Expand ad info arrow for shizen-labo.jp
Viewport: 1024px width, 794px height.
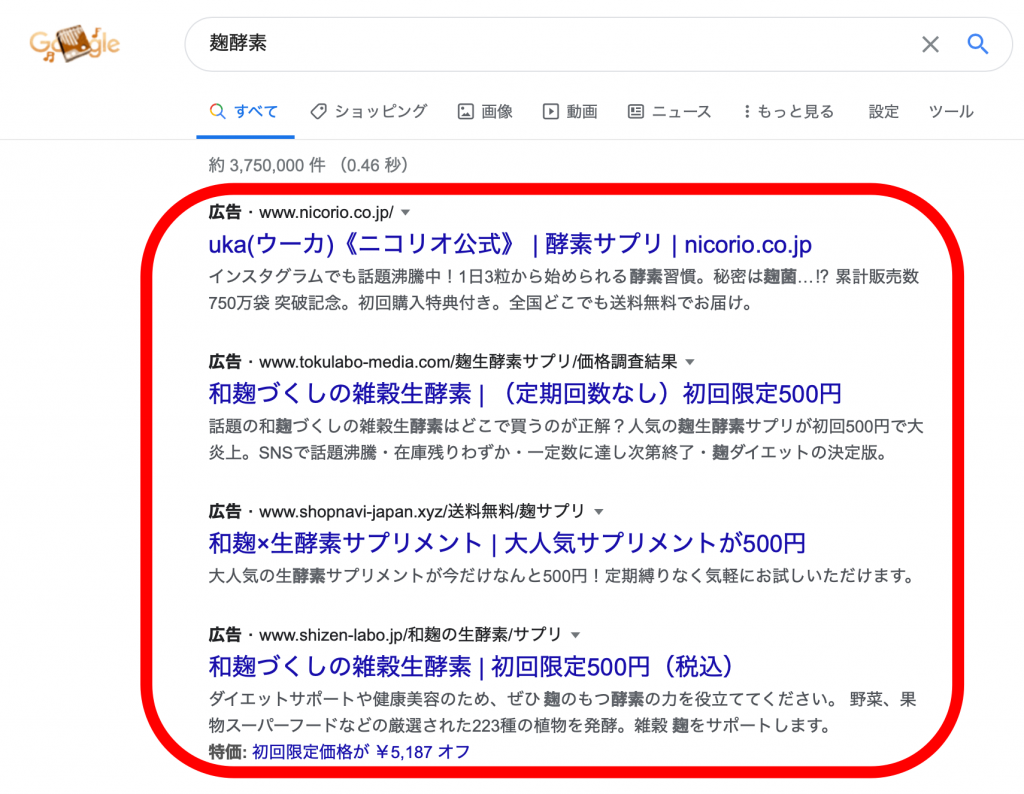tap(575, 635)
